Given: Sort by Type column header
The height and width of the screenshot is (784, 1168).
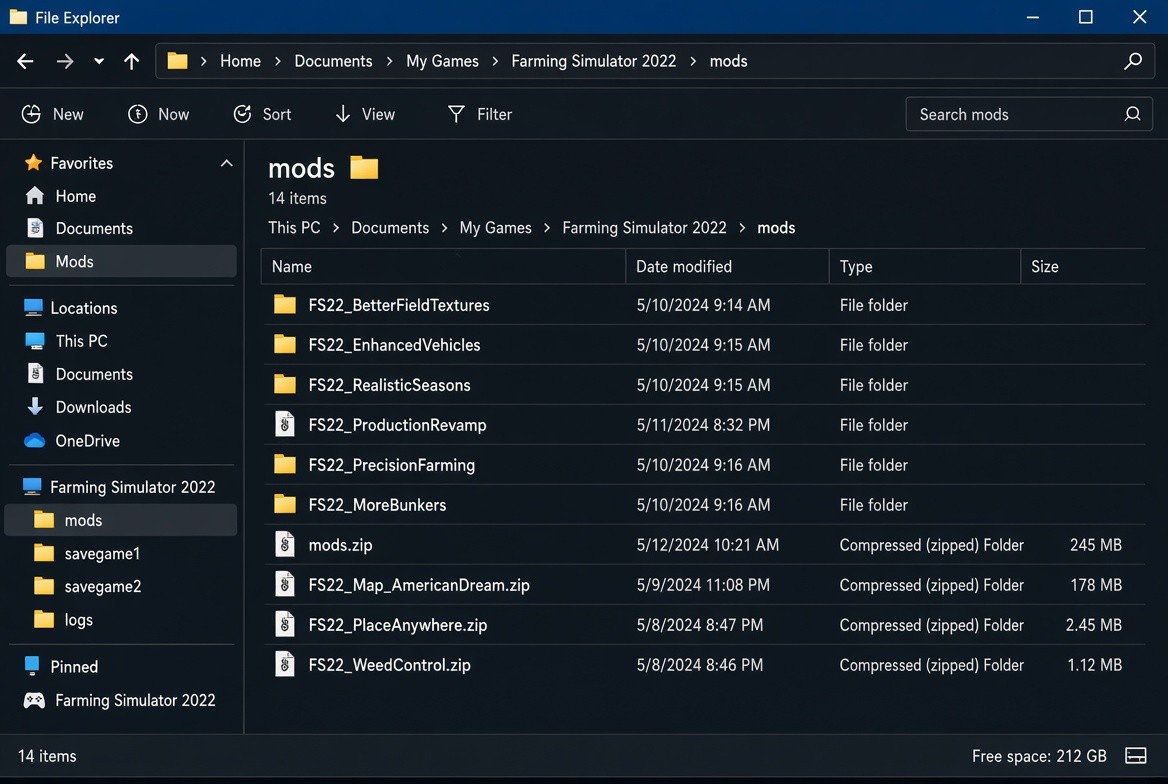Looking at the screenshot, I should [x=924, y=266].
